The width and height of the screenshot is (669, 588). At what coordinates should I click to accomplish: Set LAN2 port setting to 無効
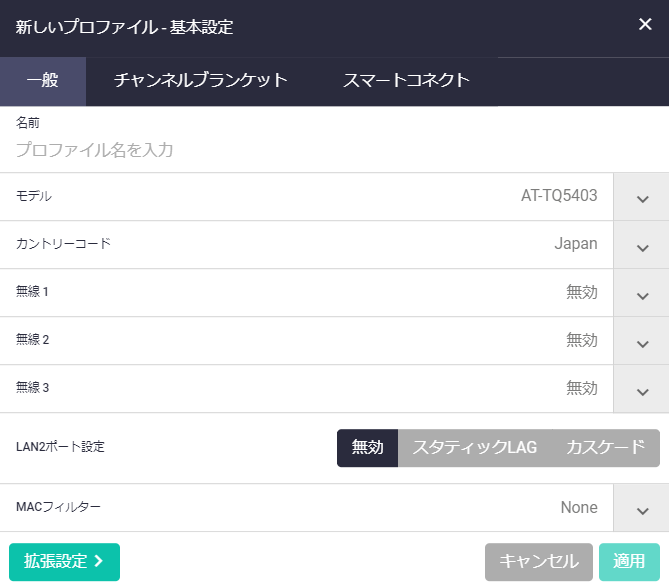tap(367, 448)
